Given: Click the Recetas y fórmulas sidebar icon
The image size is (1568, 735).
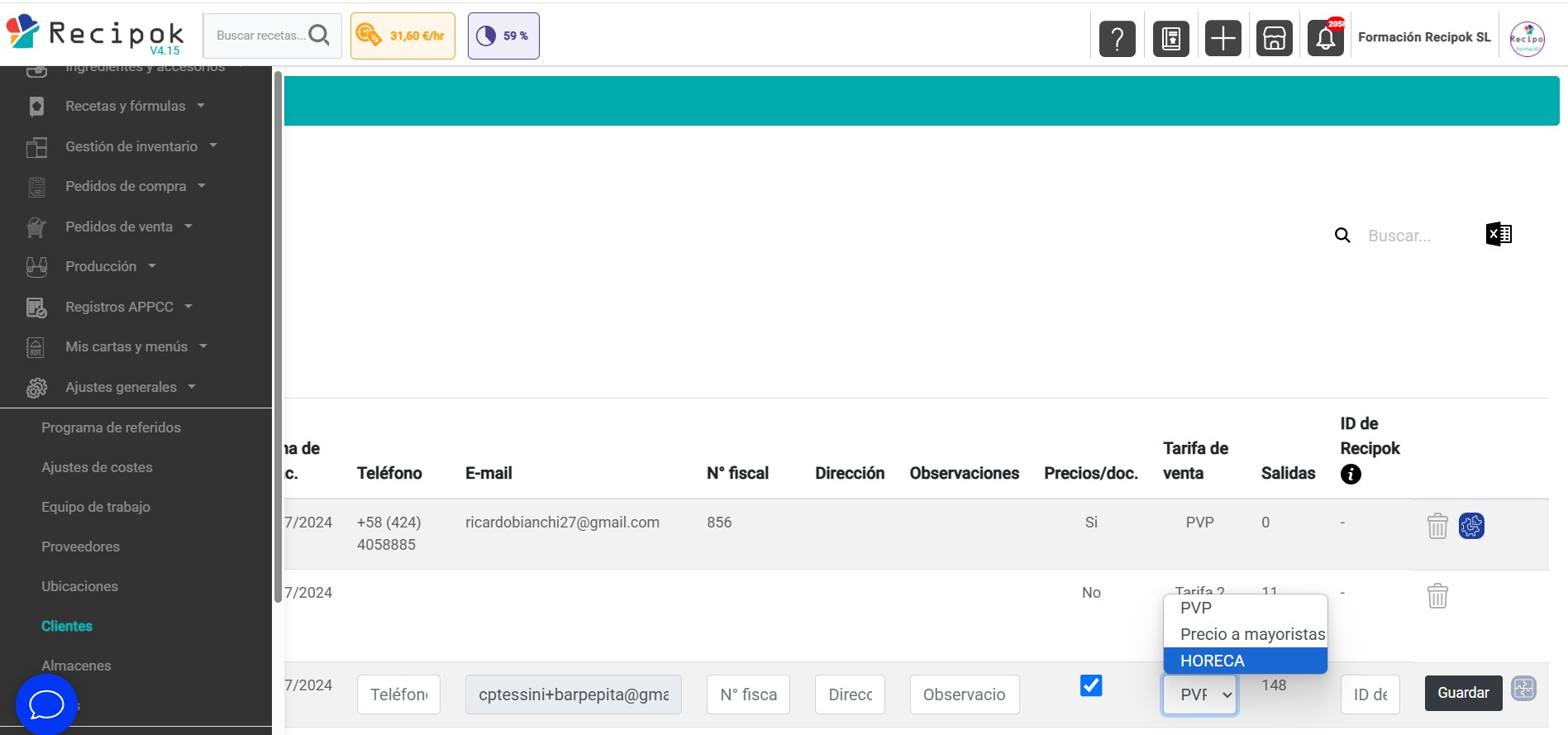Looking at the screenshot, I should tap(36, 106).
